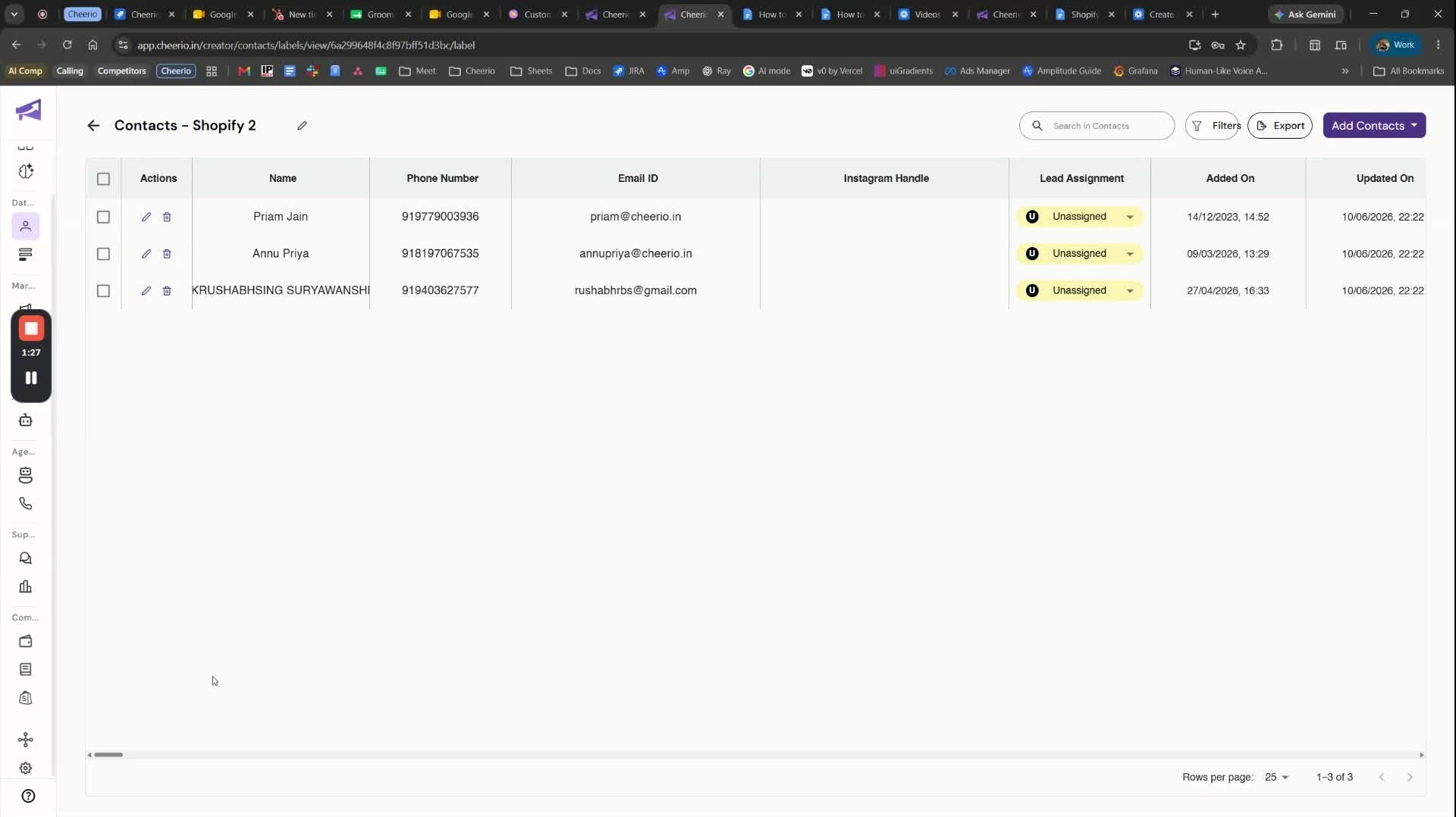Image resolution: width=1456 pixels, height=817 pixels.
Task: Reload the page
Action: pos(67,45)
